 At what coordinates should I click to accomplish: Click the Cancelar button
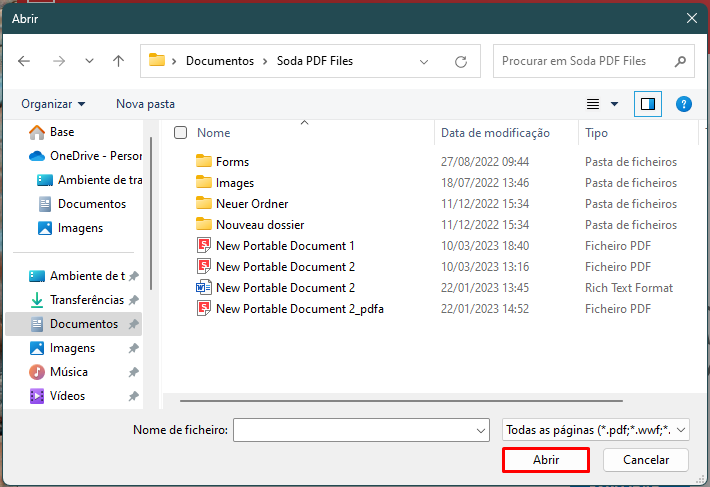[646, 460]
